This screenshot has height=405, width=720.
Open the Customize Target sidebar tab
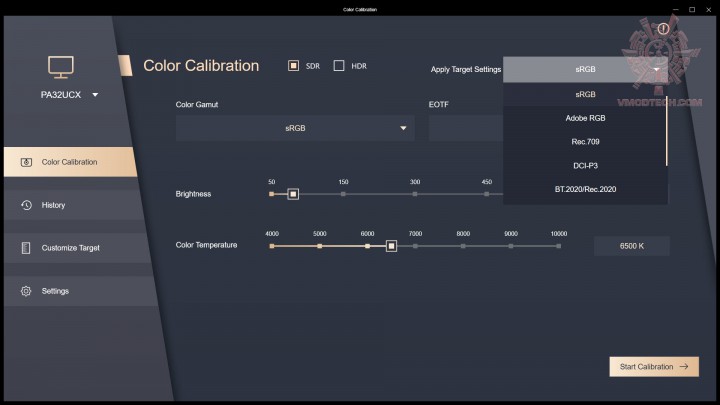[x=77, y=248]
